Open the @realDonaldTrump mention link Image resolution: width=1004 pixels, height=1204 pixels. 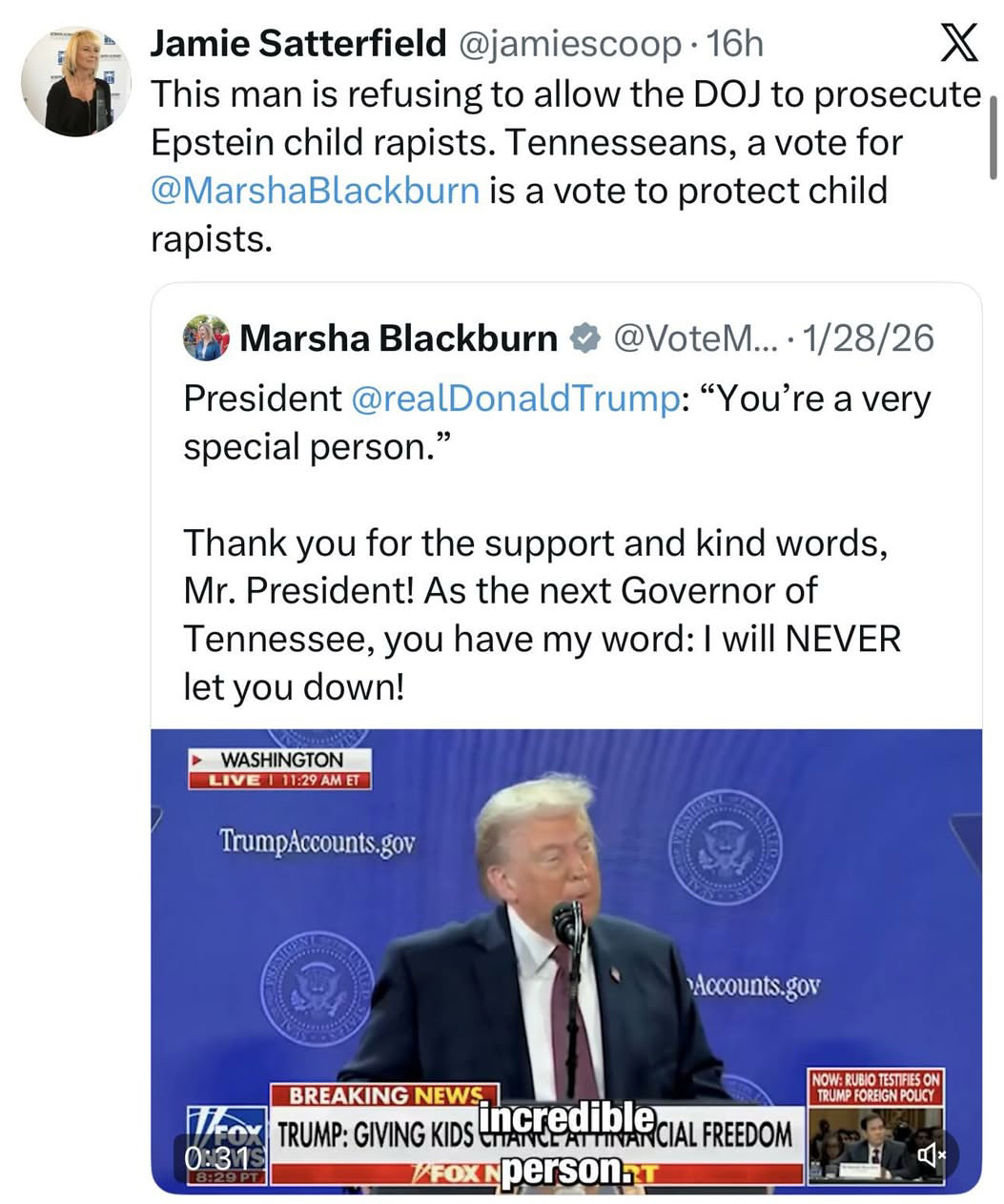coord(515,398)
